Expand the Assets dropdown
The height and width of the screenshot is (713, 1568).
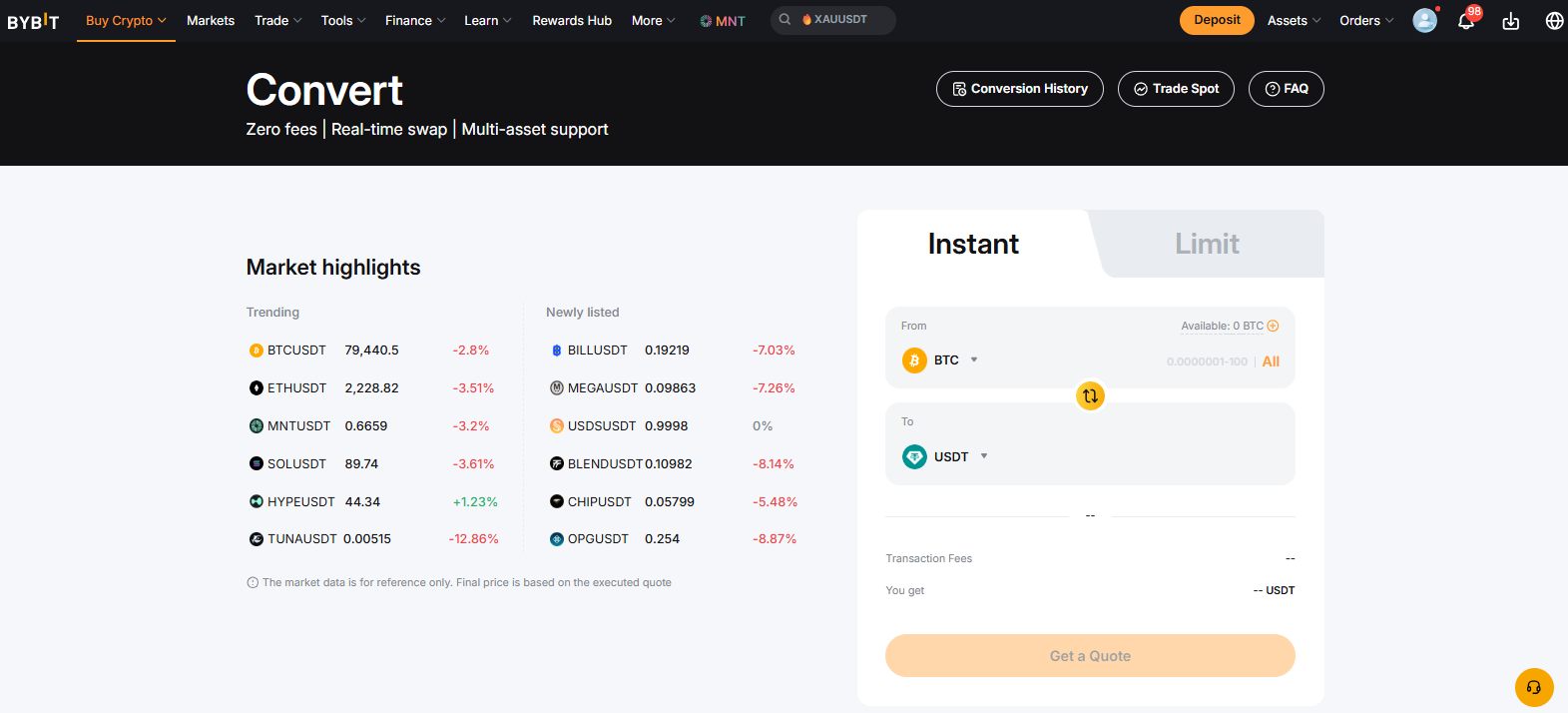click(1294, 20)
